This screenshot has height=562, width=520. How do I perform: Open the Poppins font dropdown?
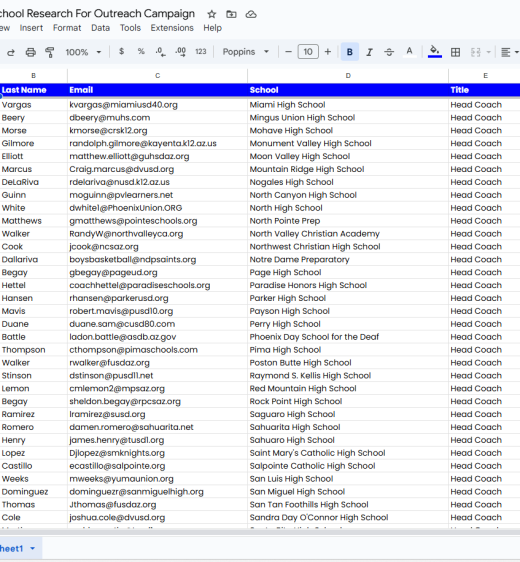[245, 52]
